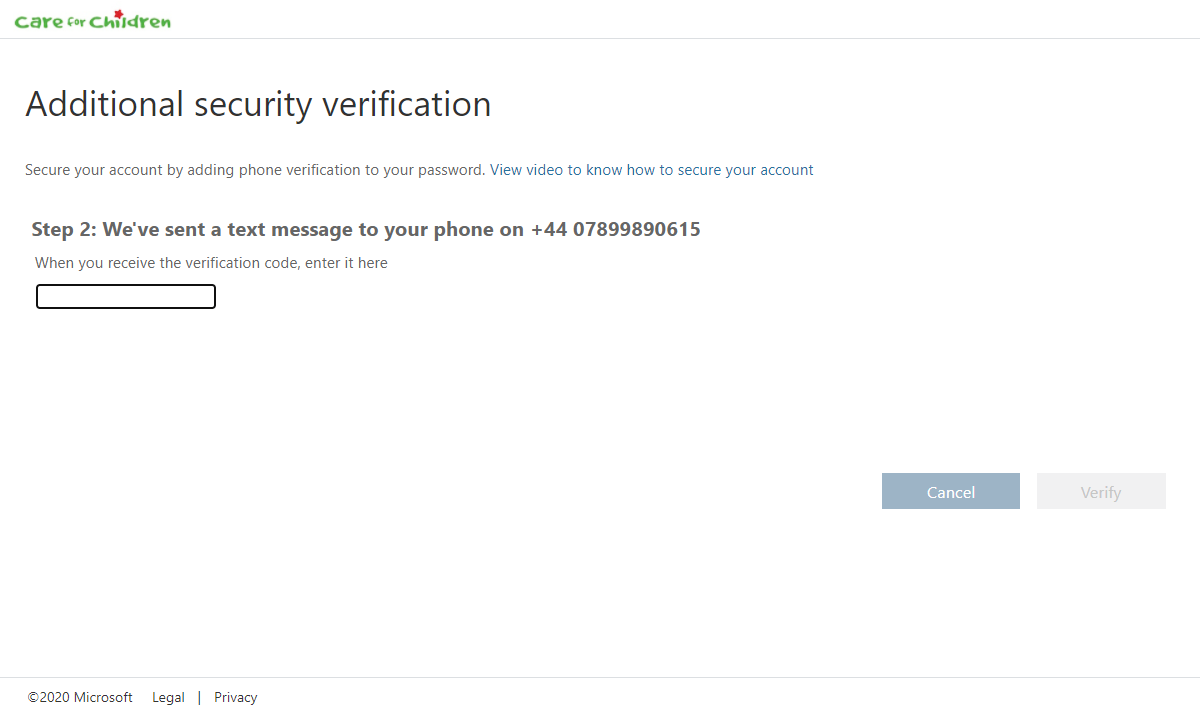Click the separator between Legal and Privacy
This screenshot has width=1200, height=714.
(199, 697)
